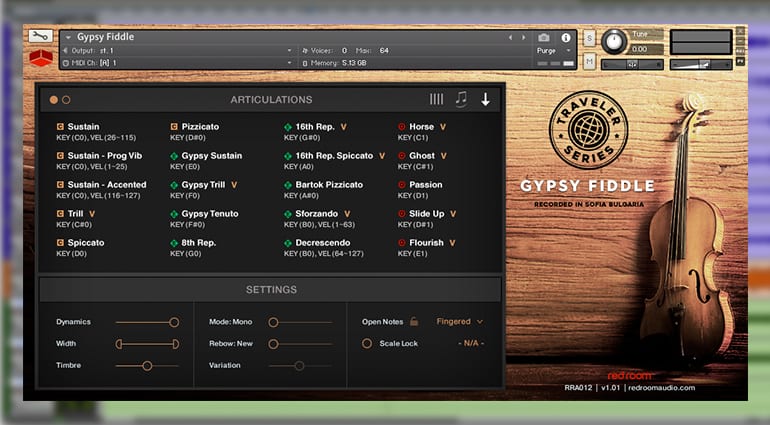The image size is (770, 425).
Task: Click the Horse red articulation icon
Action: [402, 127]
